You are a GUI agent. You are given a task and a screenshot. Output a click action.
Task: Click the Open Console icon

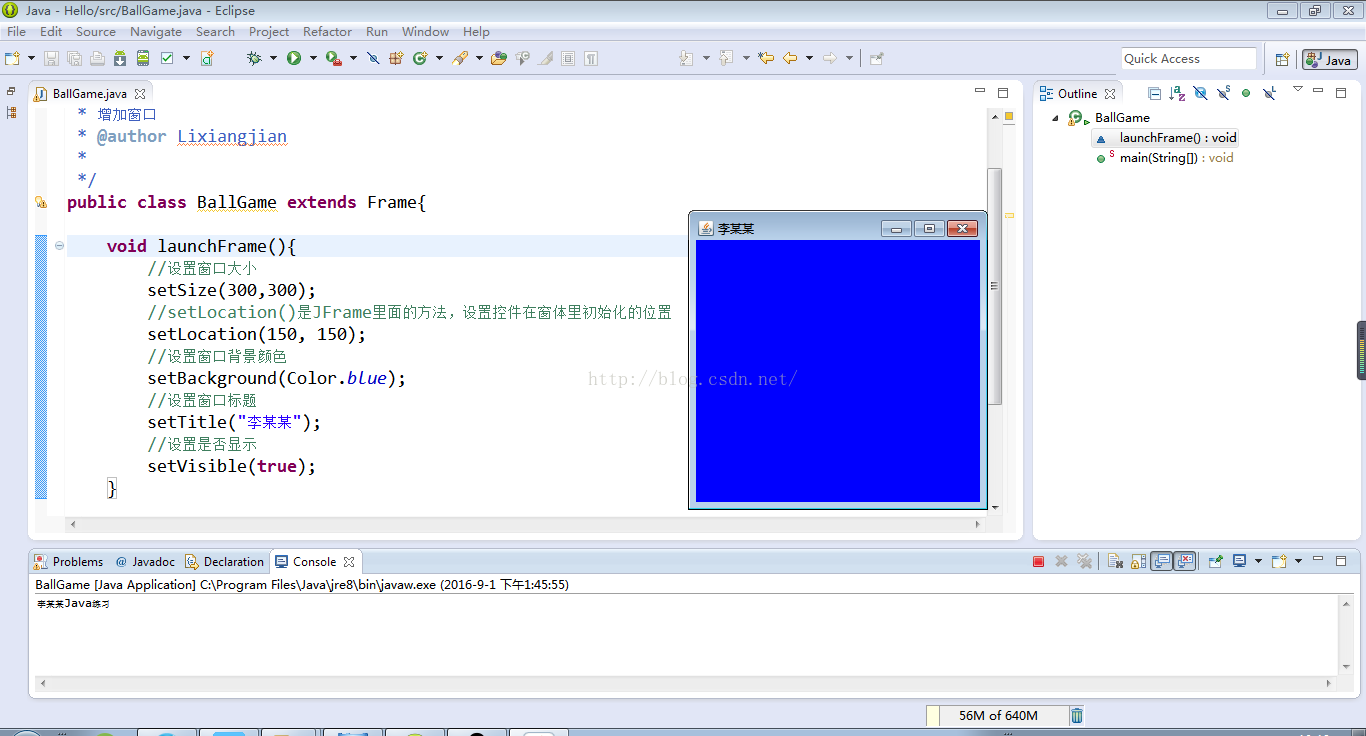pyautogui.click(x=1280, y=561)
